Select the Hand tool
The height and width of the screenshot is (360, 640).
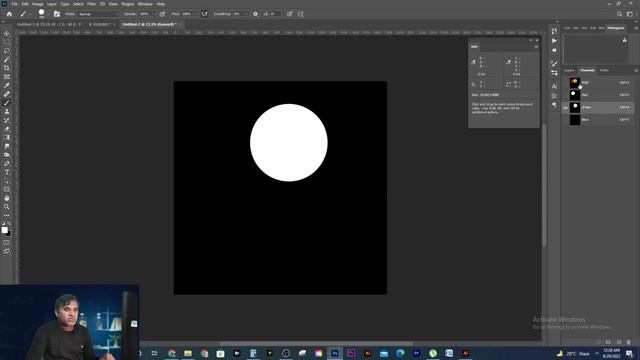click(7, 198)
